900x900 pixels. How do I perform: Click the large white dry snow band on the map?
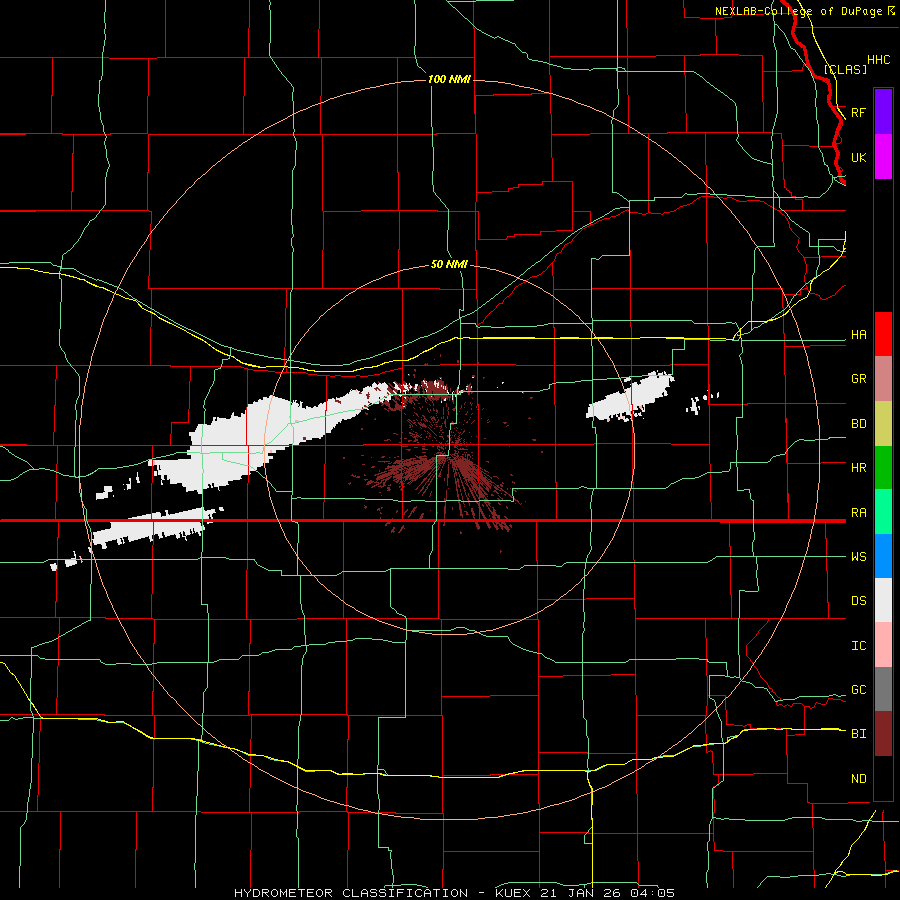pyautogui.click(x=253, y=439)
